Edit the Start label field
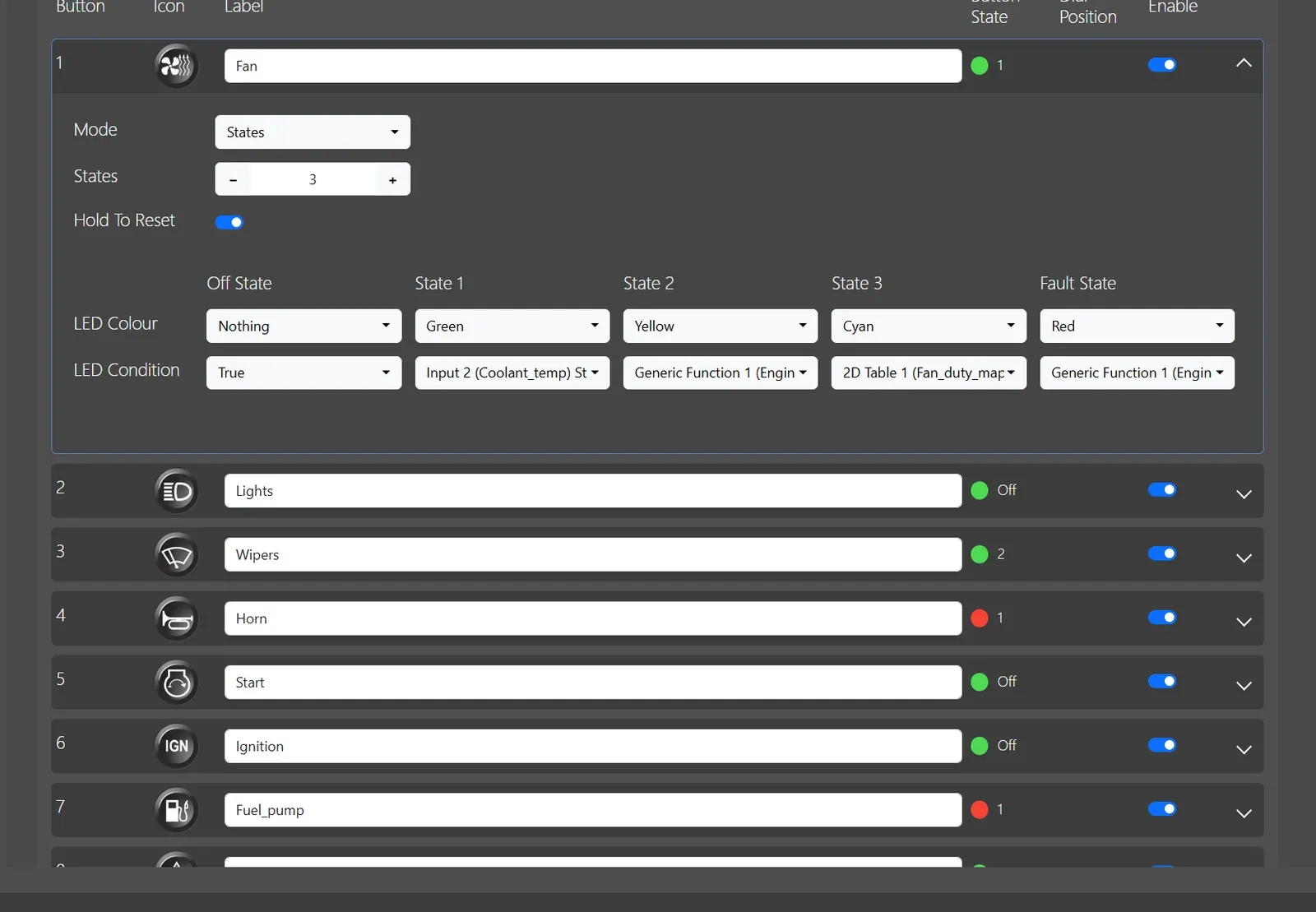The height and width of the screenshot is (912, 1316). point(593,683)
